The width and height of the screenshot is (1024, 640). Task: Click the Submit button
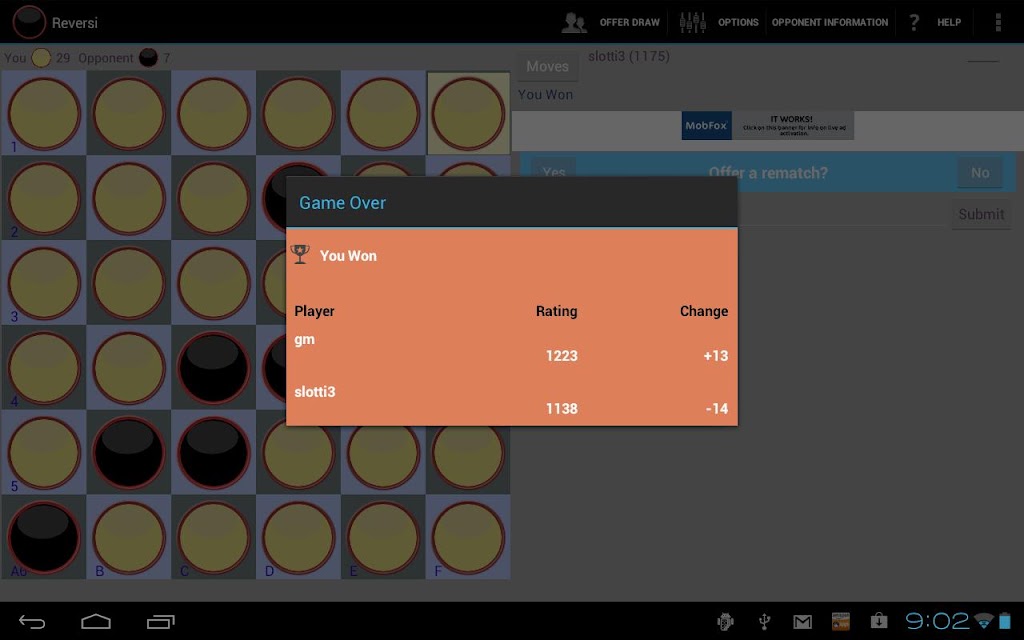pyautogui.click(x=981, y=214)
